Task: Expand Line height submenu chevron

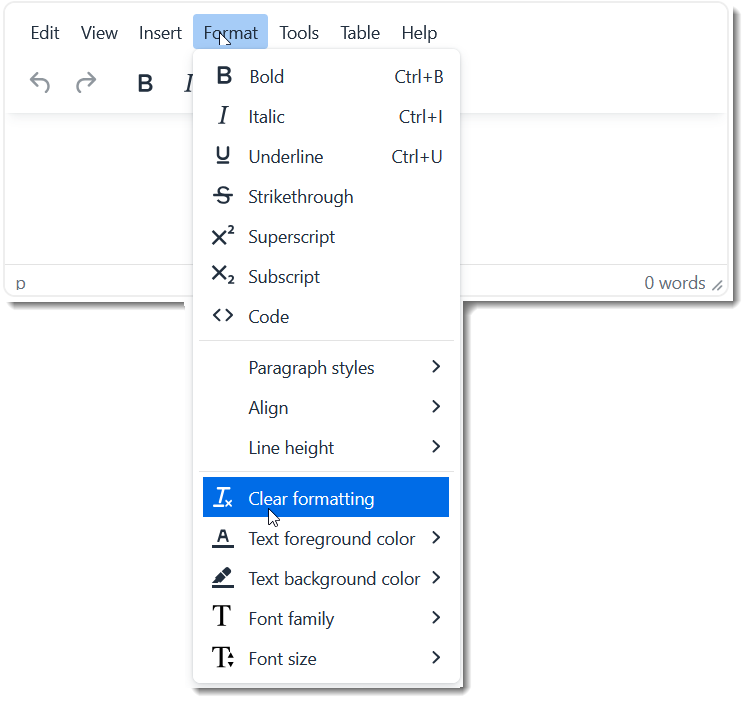Action: pos(436,446)
